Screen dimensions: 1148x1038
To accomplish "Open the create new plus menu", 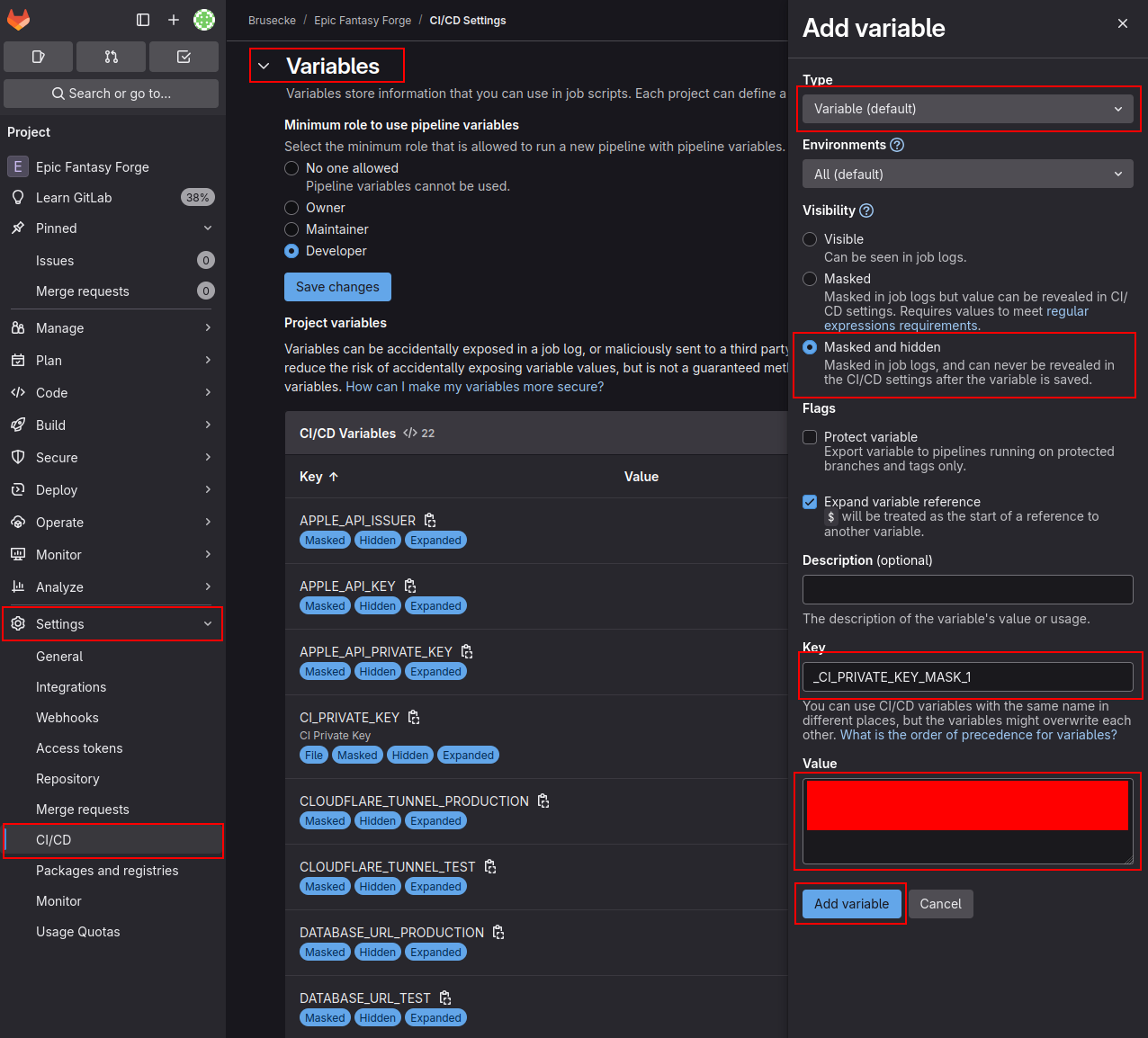I will click(174, 20).
